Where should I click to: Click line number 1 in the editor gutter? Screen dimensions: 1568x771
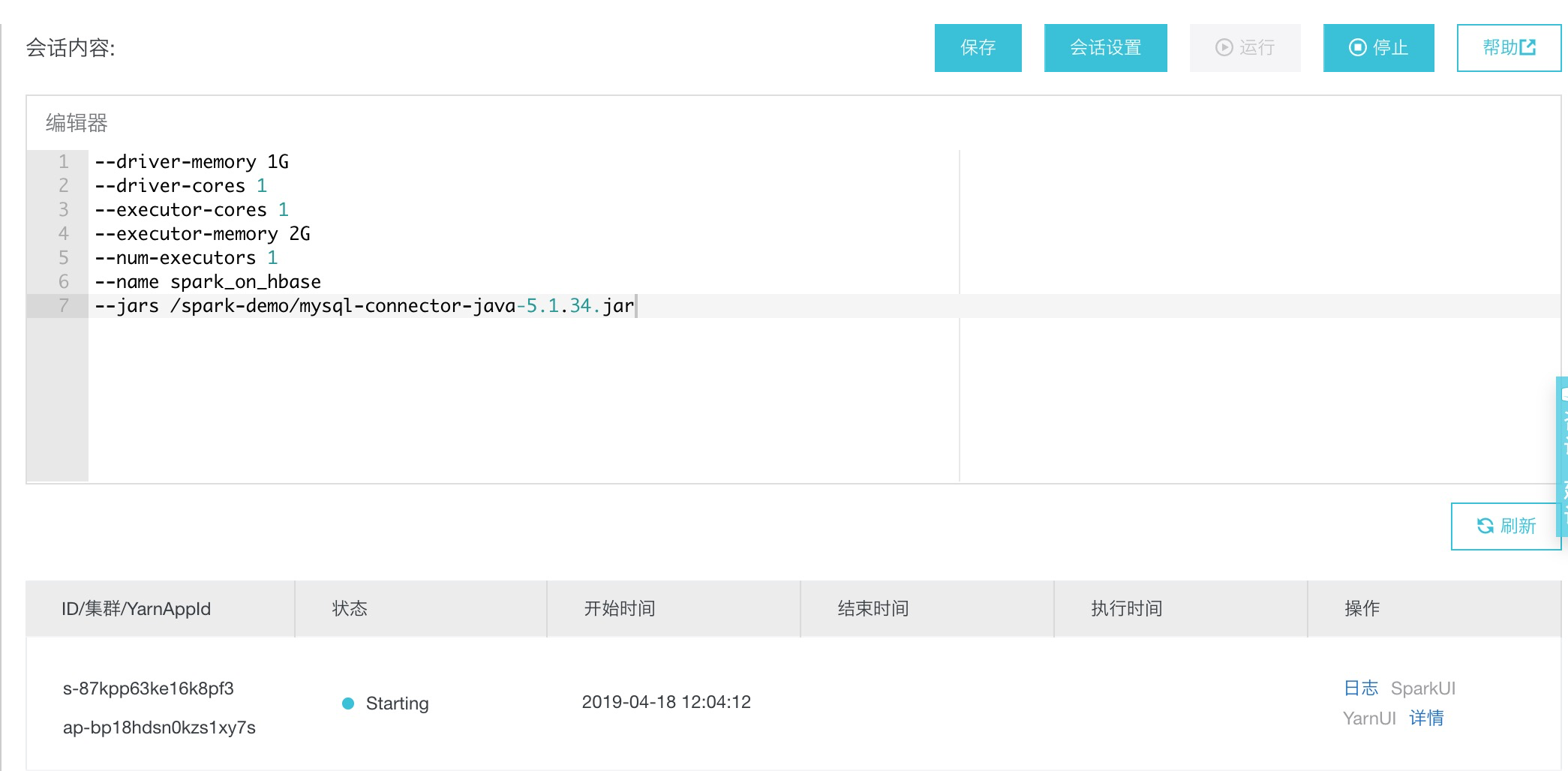(x=63, y=161)
